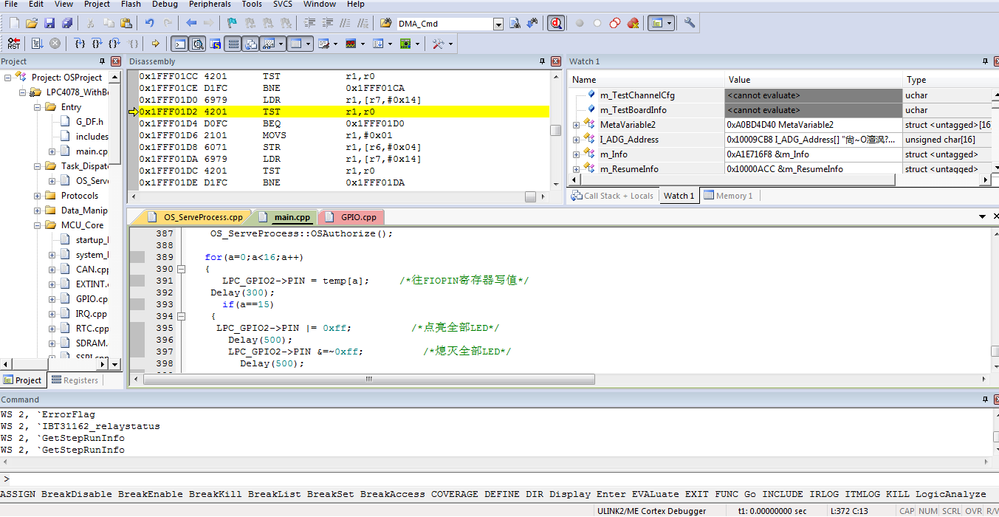Viewport: 999px width, 517px height.
Task: Toggle the Command Window button
Action: coord(180,44)
